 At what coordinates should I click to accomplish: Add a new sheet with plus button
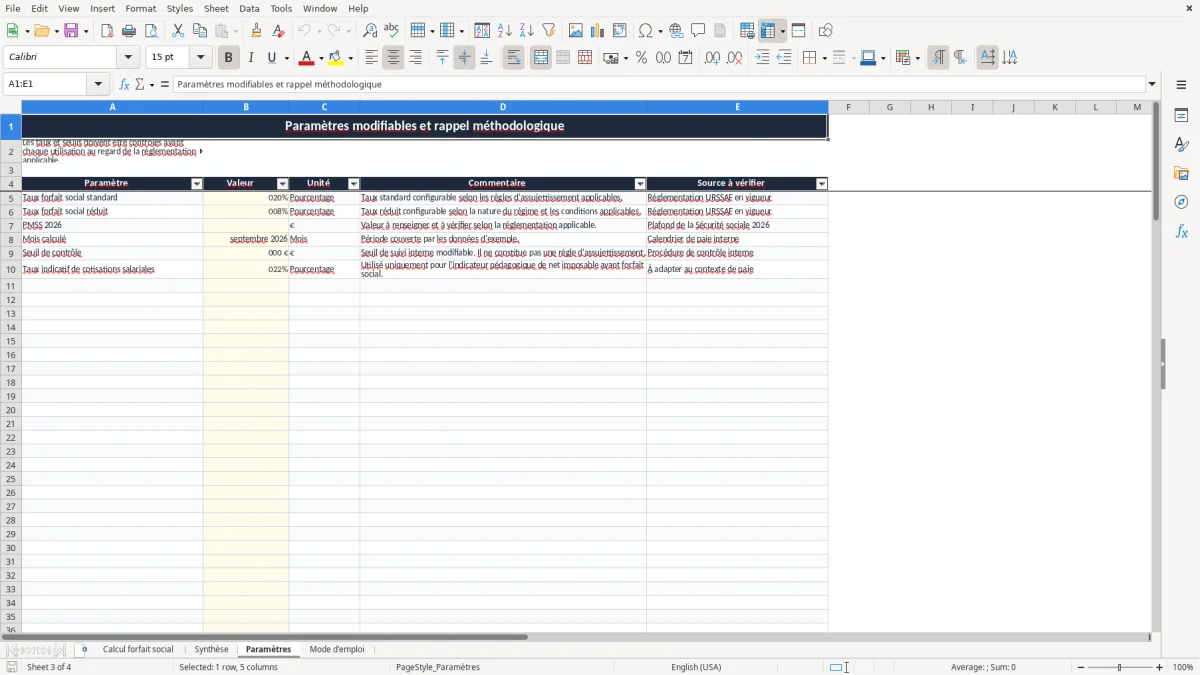click(x=84, y=650)
